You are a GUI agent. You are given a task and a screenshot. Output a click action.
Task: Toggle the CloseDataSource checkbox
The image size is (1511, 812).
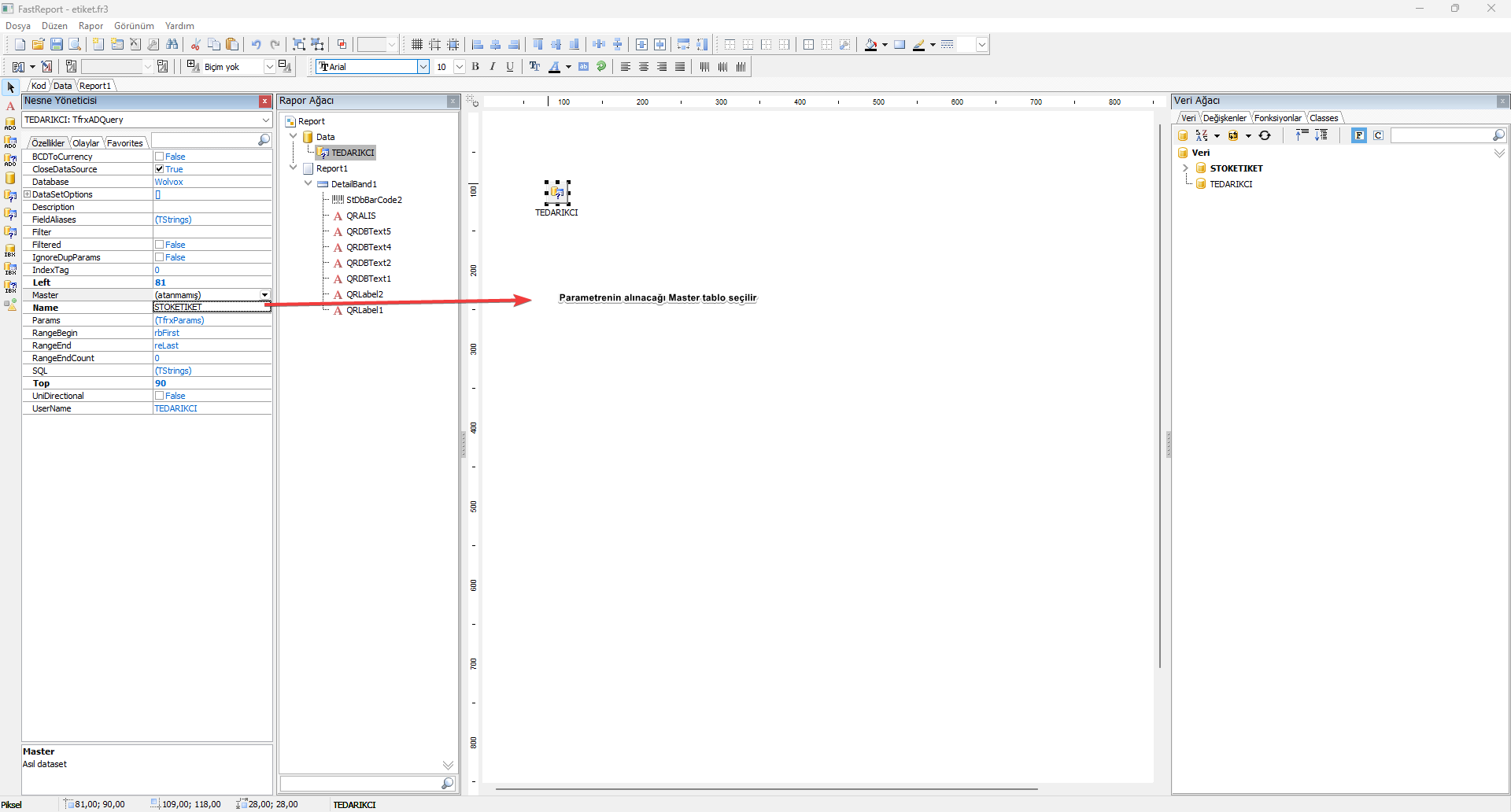point(160,169)
